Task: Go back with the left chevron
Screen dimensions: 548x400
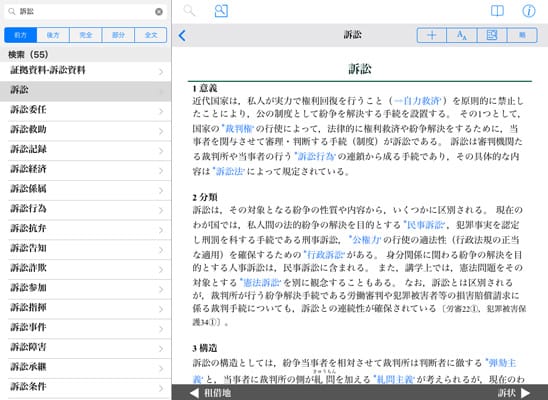Action: click(x=182, y=35)
